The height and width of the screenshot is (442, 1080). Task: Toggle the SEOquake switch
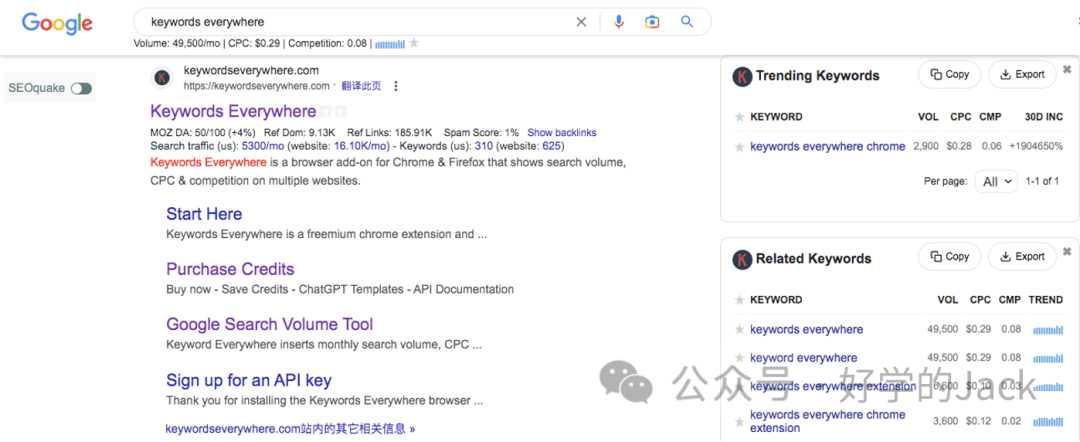(81, 88)
